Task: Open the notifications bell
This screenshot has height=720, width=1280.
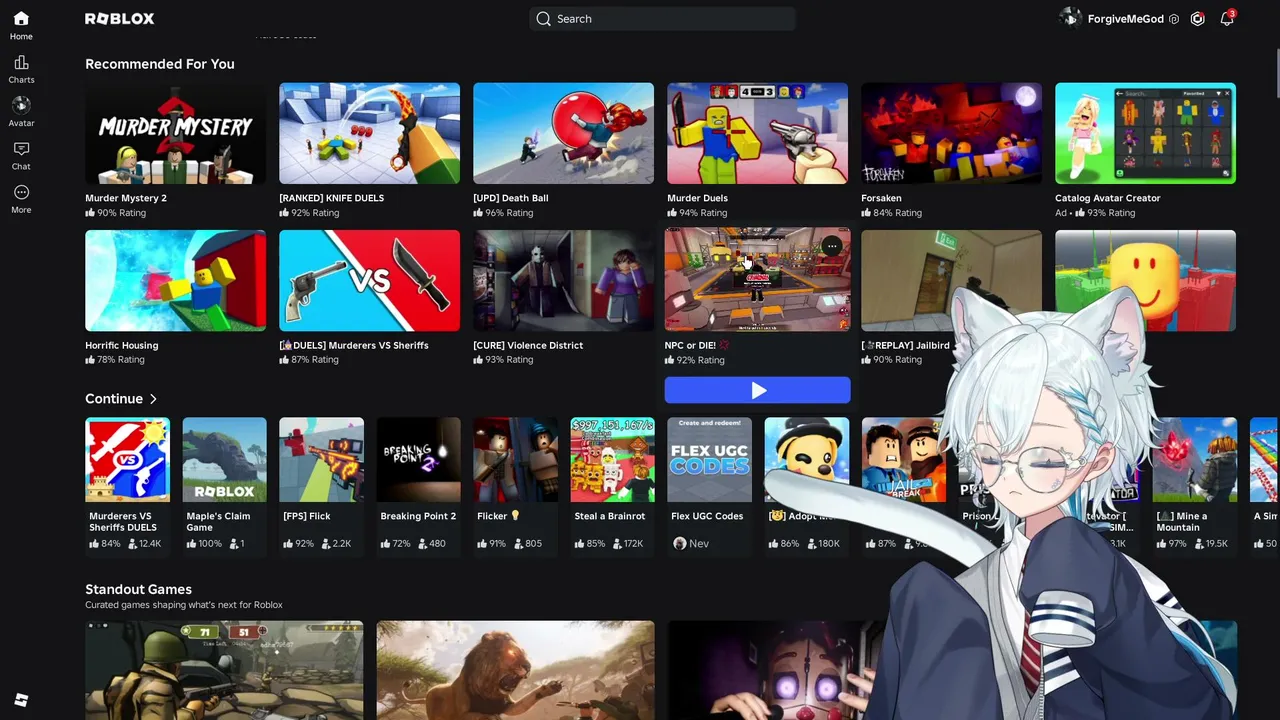Action: (x=1227, y=19)
